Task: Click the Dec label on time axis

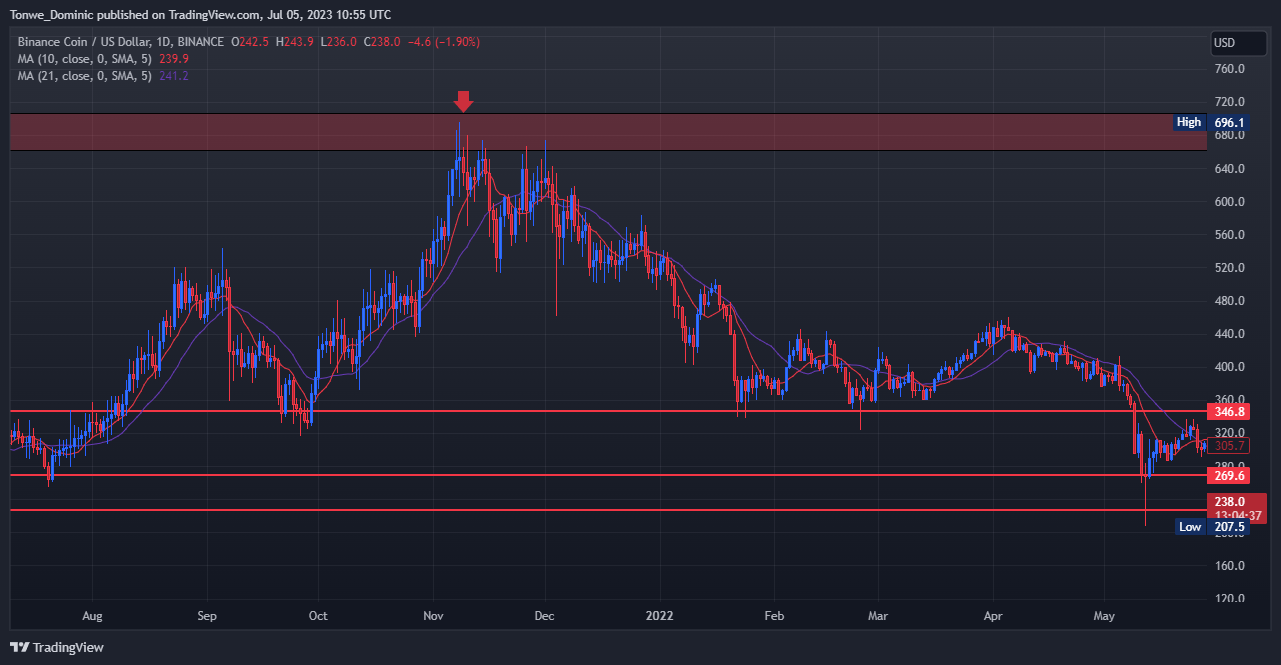Action: click(545, 616)
